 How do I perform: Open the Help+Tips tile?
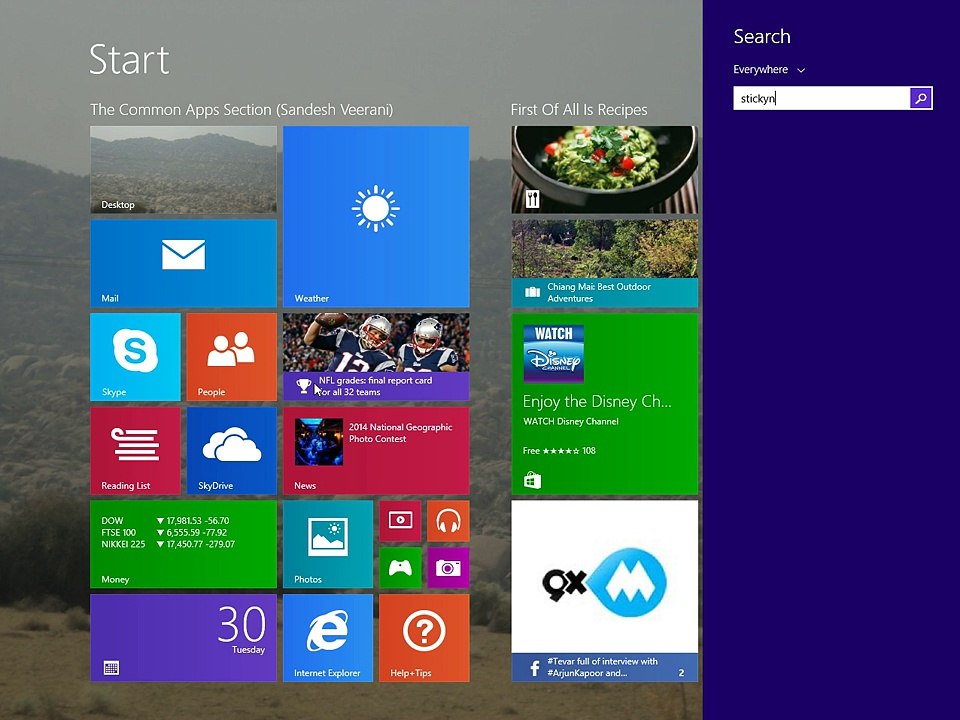424,638
